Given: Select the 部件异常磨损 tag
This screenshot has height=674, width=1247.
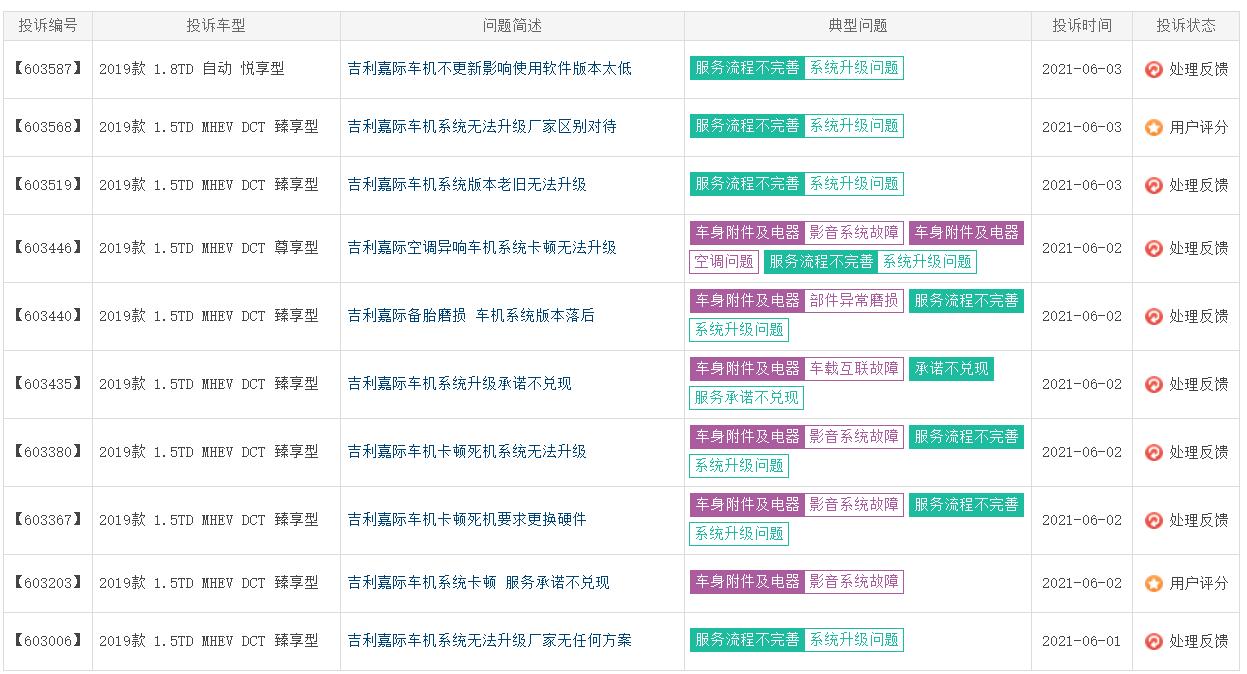Looking at the screenshot, I should (x=853, y=301).
